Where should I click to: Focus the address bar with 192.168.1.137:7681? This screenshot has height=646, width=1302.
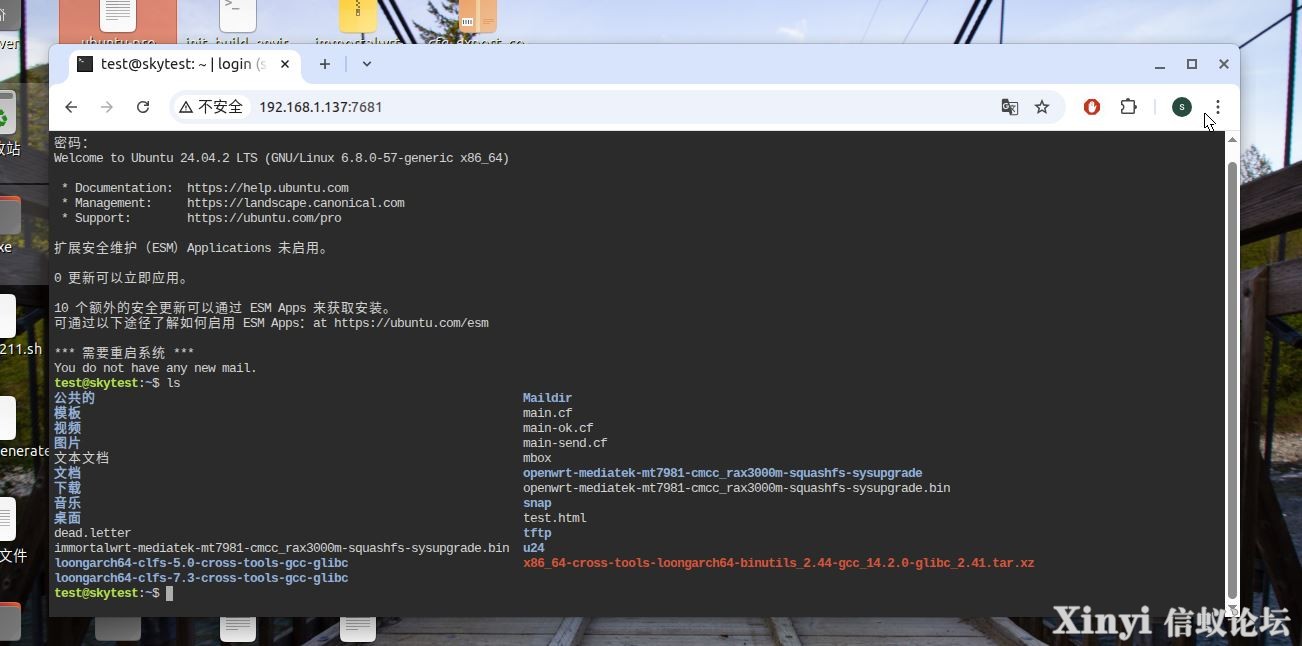coord(620,107)
